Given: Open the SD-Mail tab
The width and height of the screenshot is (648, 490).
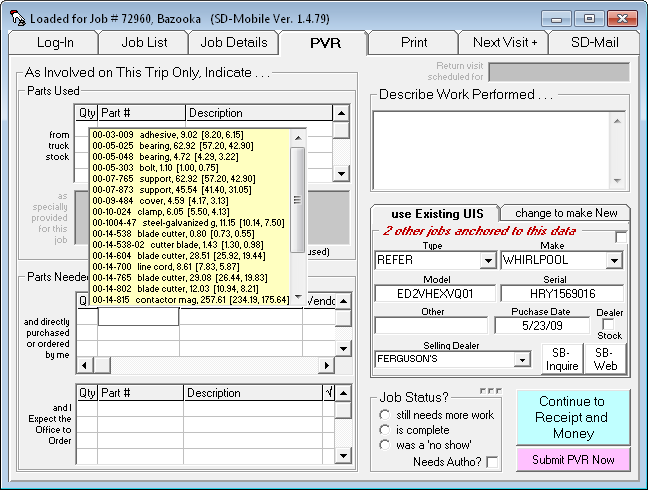Looking at the screenshot, I should (x=595, y=42).
